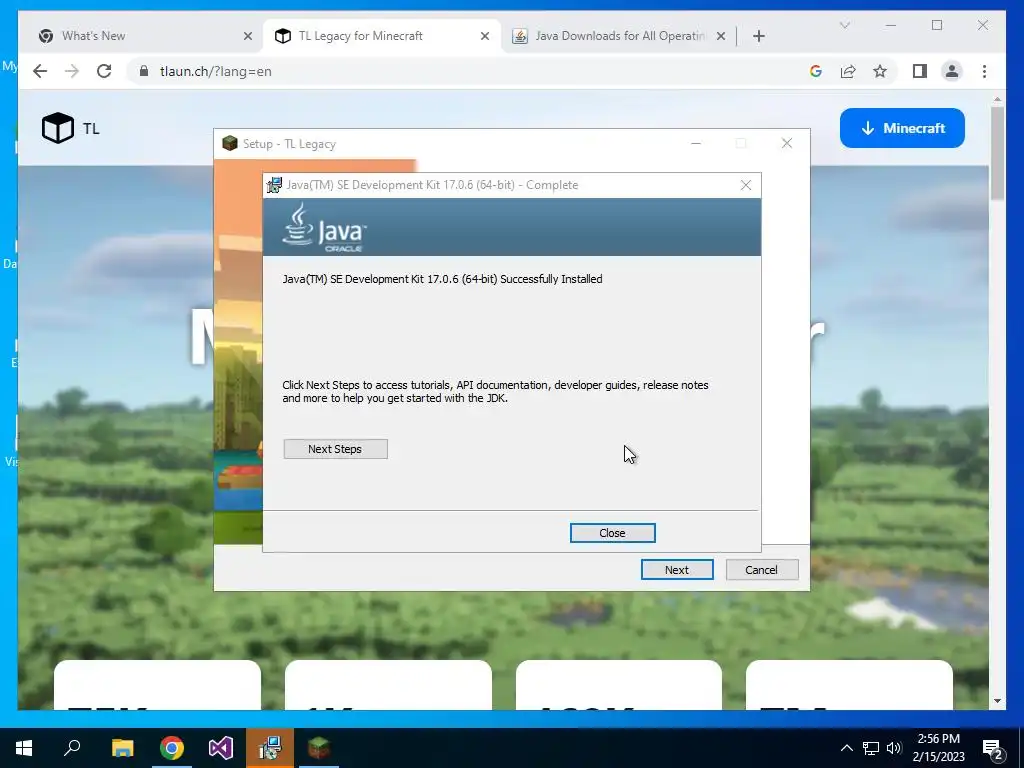
Task: Click Next in the TL Legacy setup
Action: [x=677, y=569]
